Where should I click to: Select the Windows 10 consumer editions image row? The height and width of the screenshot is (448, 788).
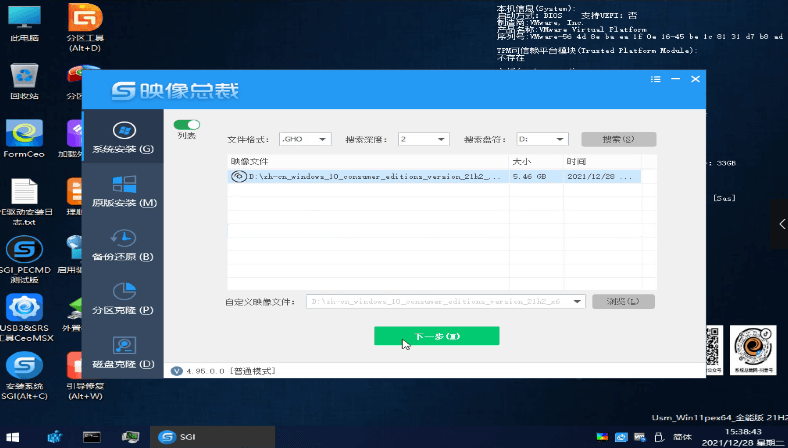click(434, 176)
